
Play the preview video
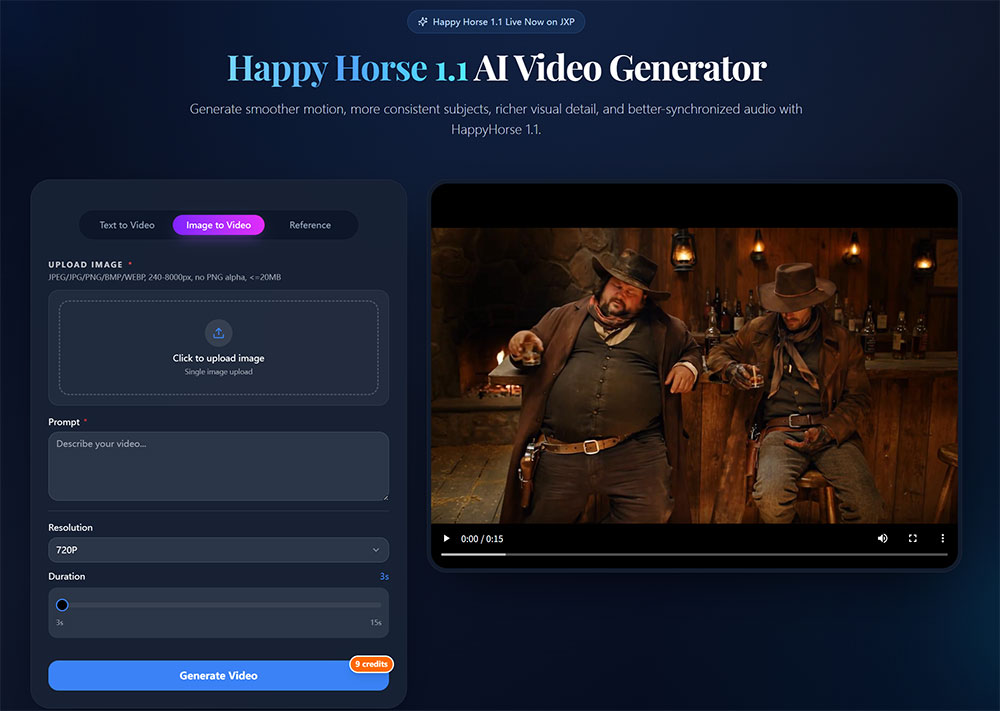pos(446,539)
